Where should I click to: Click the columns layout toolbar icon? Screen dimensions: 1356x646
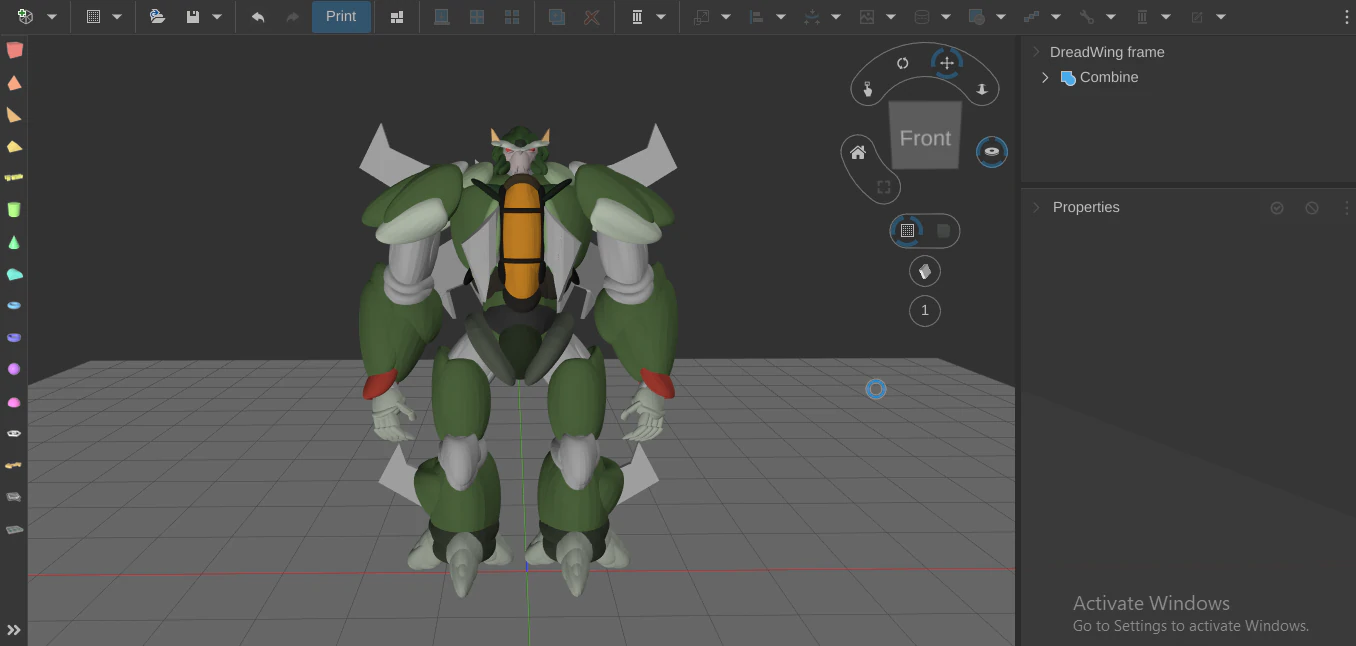[637, 17]
